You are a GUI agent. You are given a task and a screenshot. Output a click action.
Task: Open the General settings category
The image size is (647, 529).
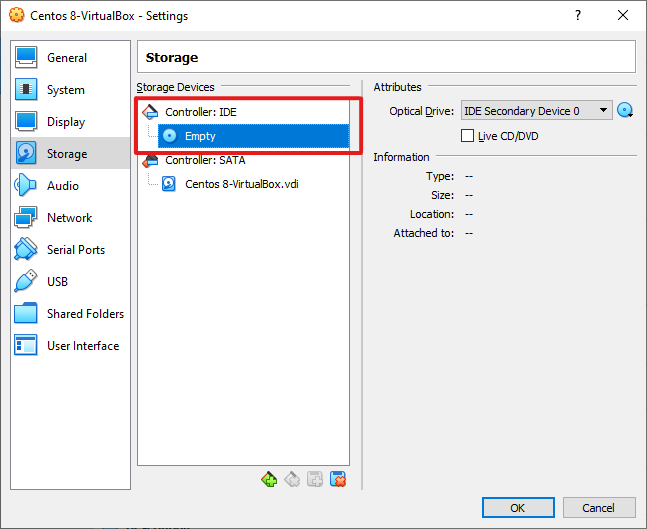[x=71, y=57]
